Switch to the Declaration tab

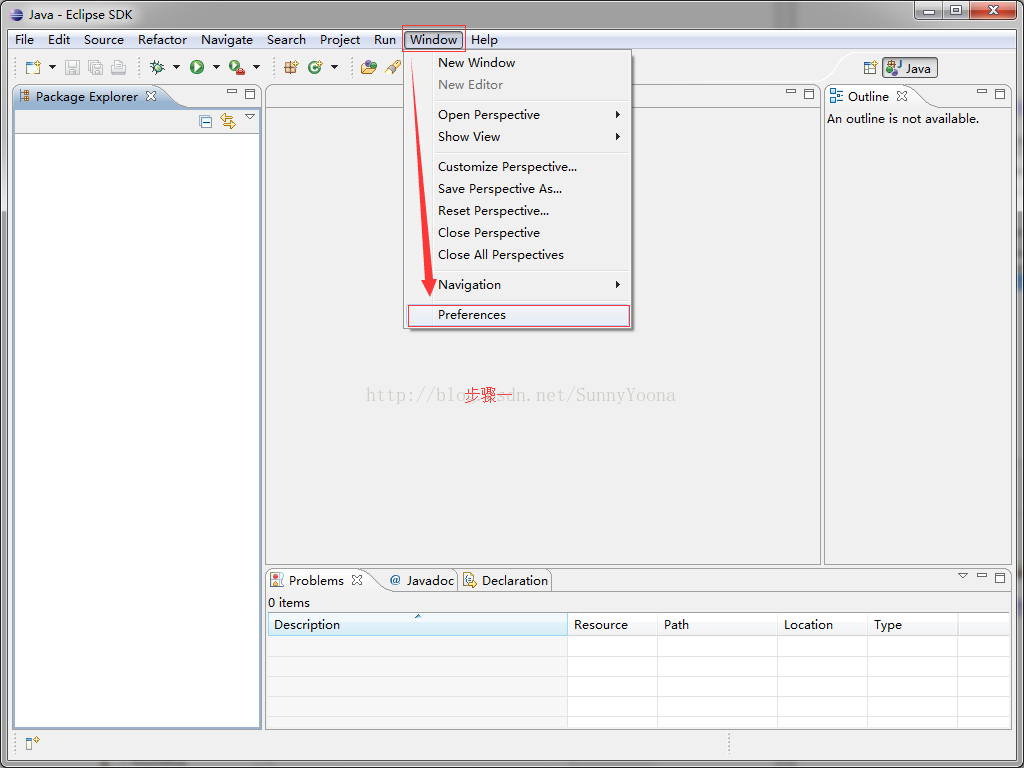506,581
